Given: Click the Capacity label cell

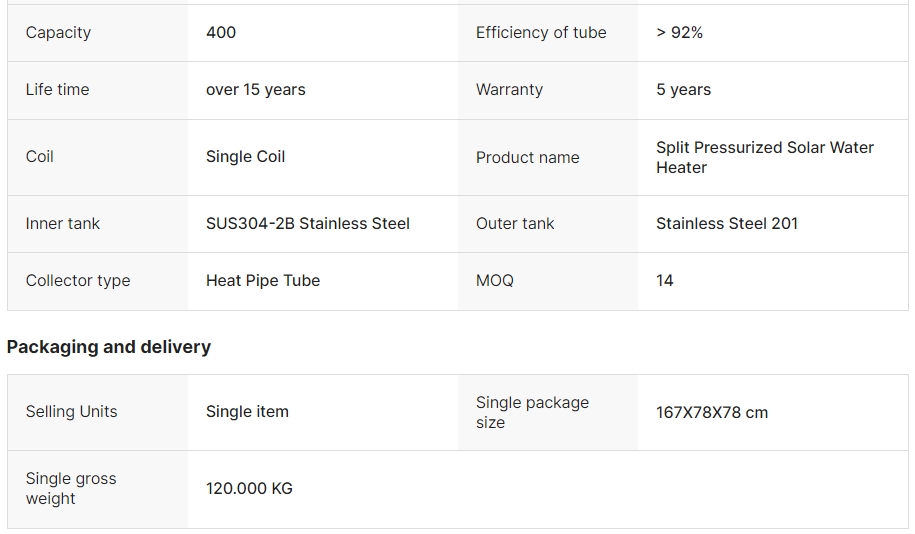Looking at the screenshot, I should pos(58,33).
